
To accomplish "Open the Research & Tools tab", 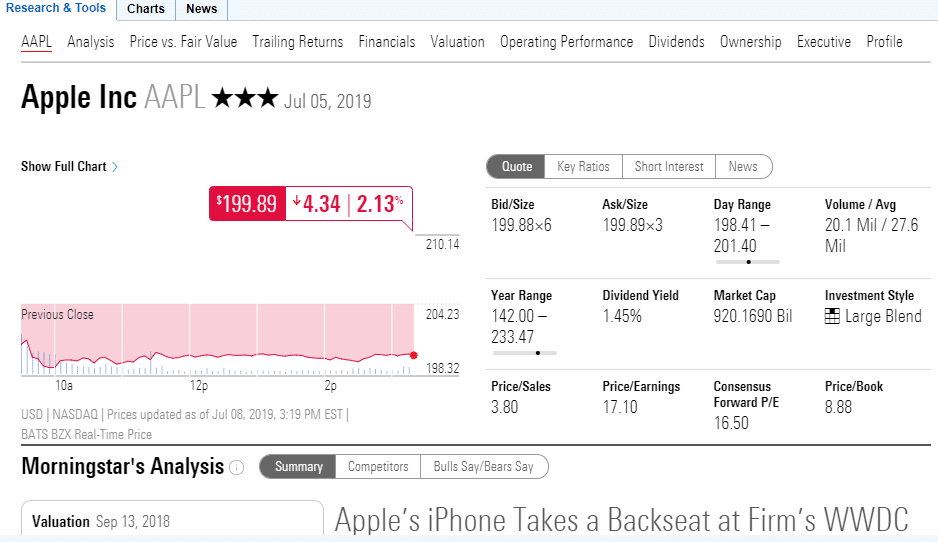I will (56, 8).
